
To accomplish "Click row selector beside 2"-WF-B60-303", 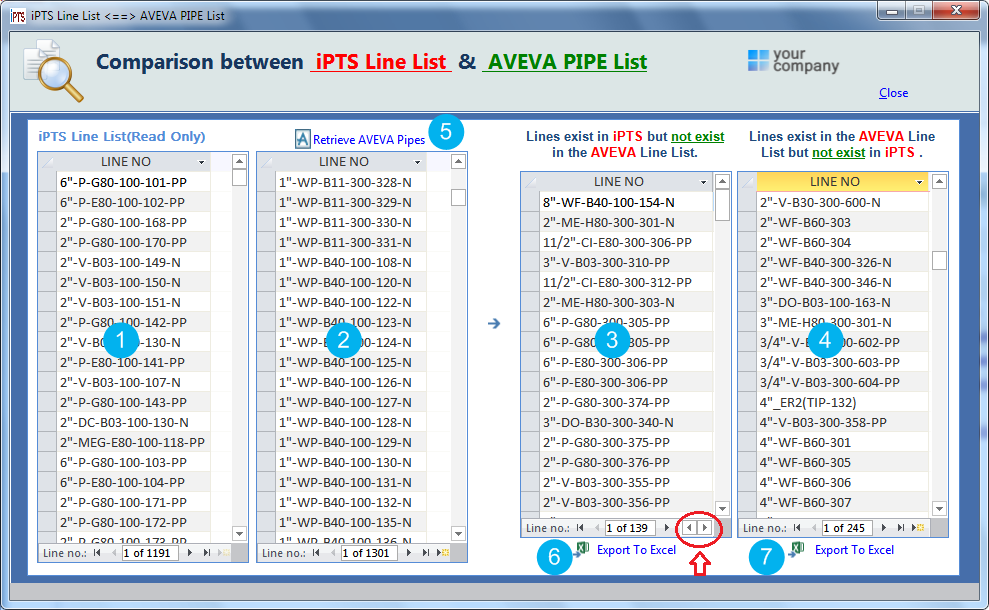I will 747,223.
